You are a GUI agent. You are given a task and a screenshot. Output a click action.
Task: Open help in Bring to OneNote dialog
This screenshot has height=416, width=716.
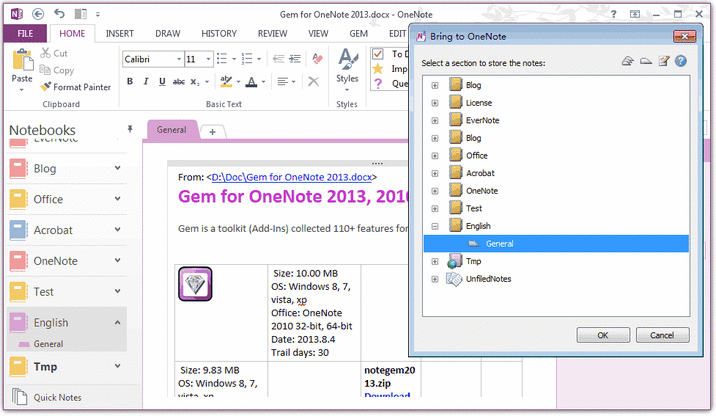pos(681,61)
